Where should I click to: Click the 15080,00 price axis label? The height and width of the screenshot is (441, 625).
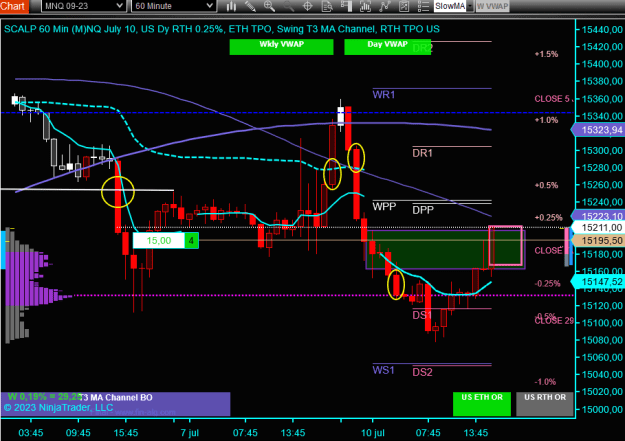point(602,340)
